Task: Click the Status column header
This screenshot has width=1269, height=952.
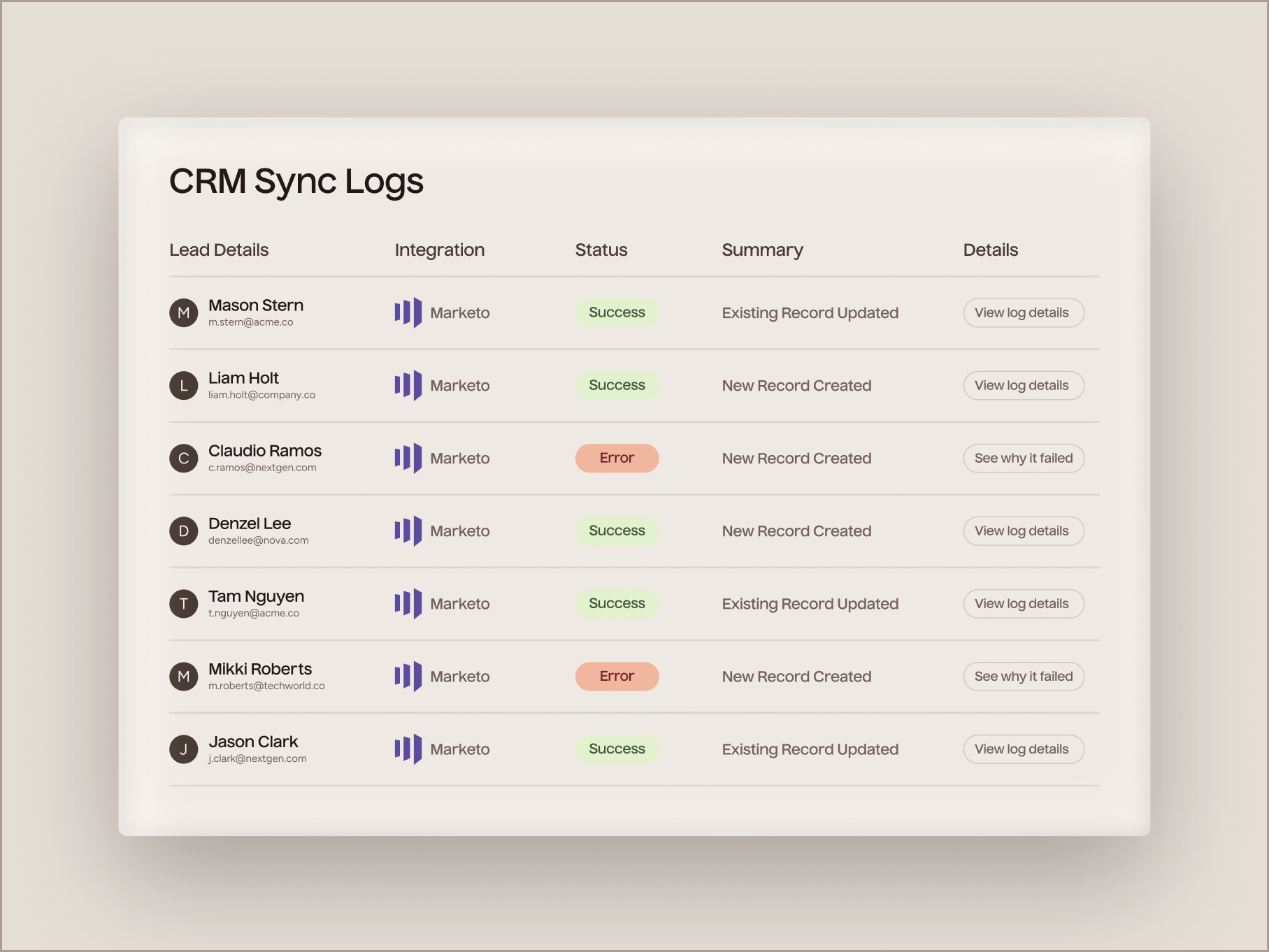Action: (601, 250)
